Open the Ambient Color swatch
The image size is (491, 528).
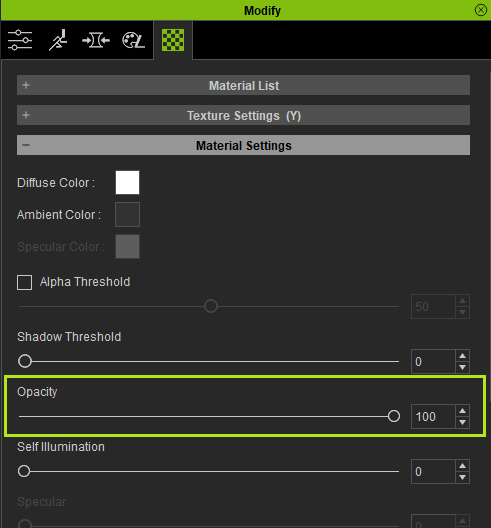127,214
